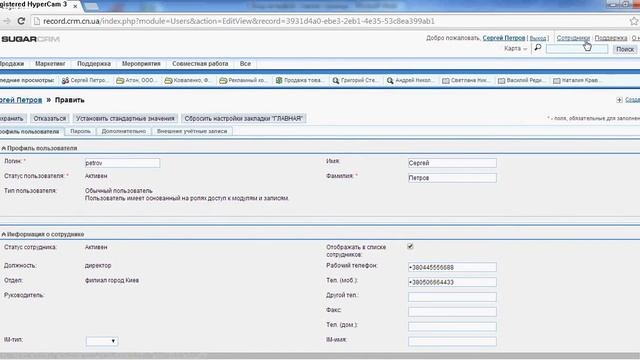Close the HyperCam browser tab
Screen dimensions: 640x360
(75, 6)
